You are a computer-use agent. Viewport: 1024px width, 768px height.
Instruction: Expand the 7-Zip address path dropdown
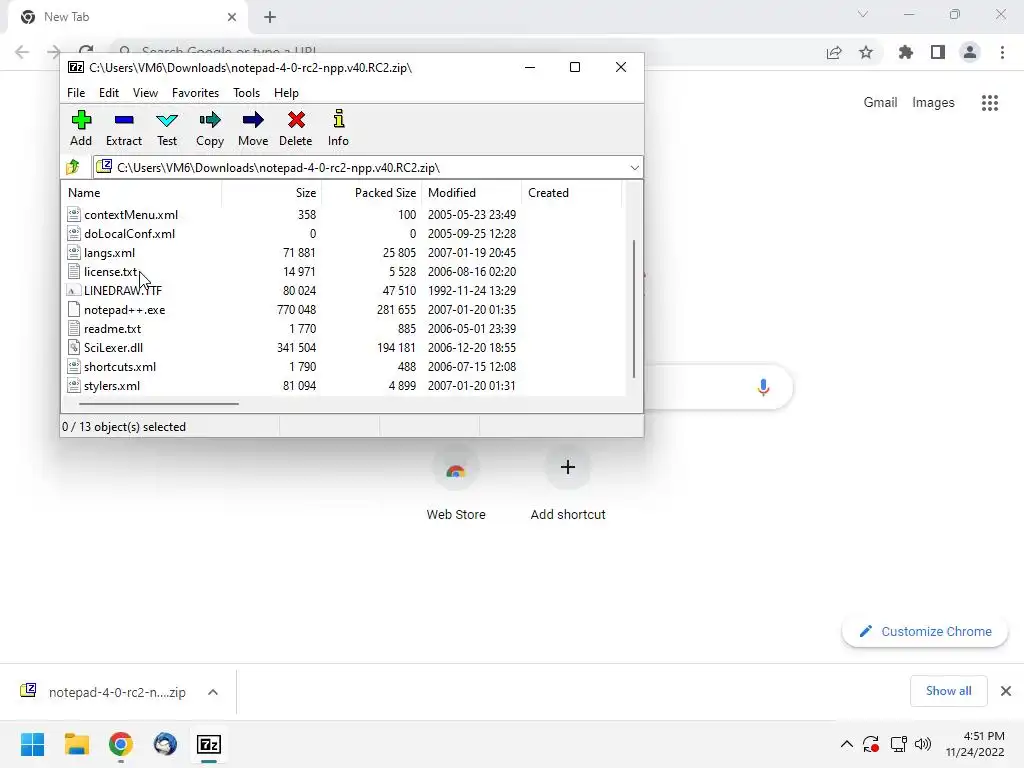(634, 168)
